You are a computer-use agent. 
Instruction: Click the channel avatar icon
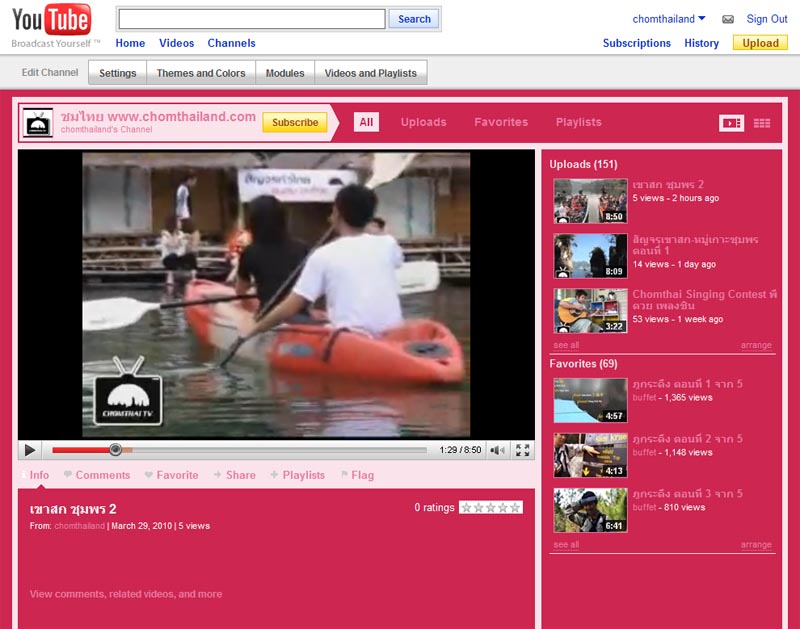point(38,123)
